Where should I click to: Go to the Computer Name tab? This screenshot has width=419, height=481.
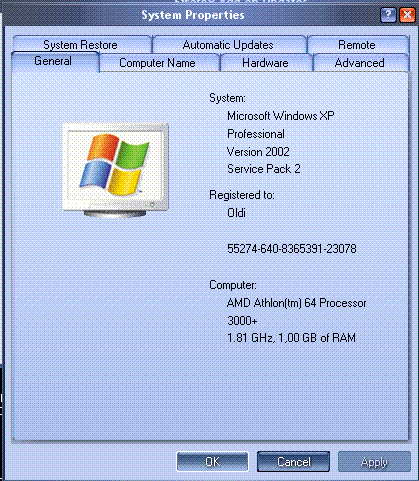point(158,63)
